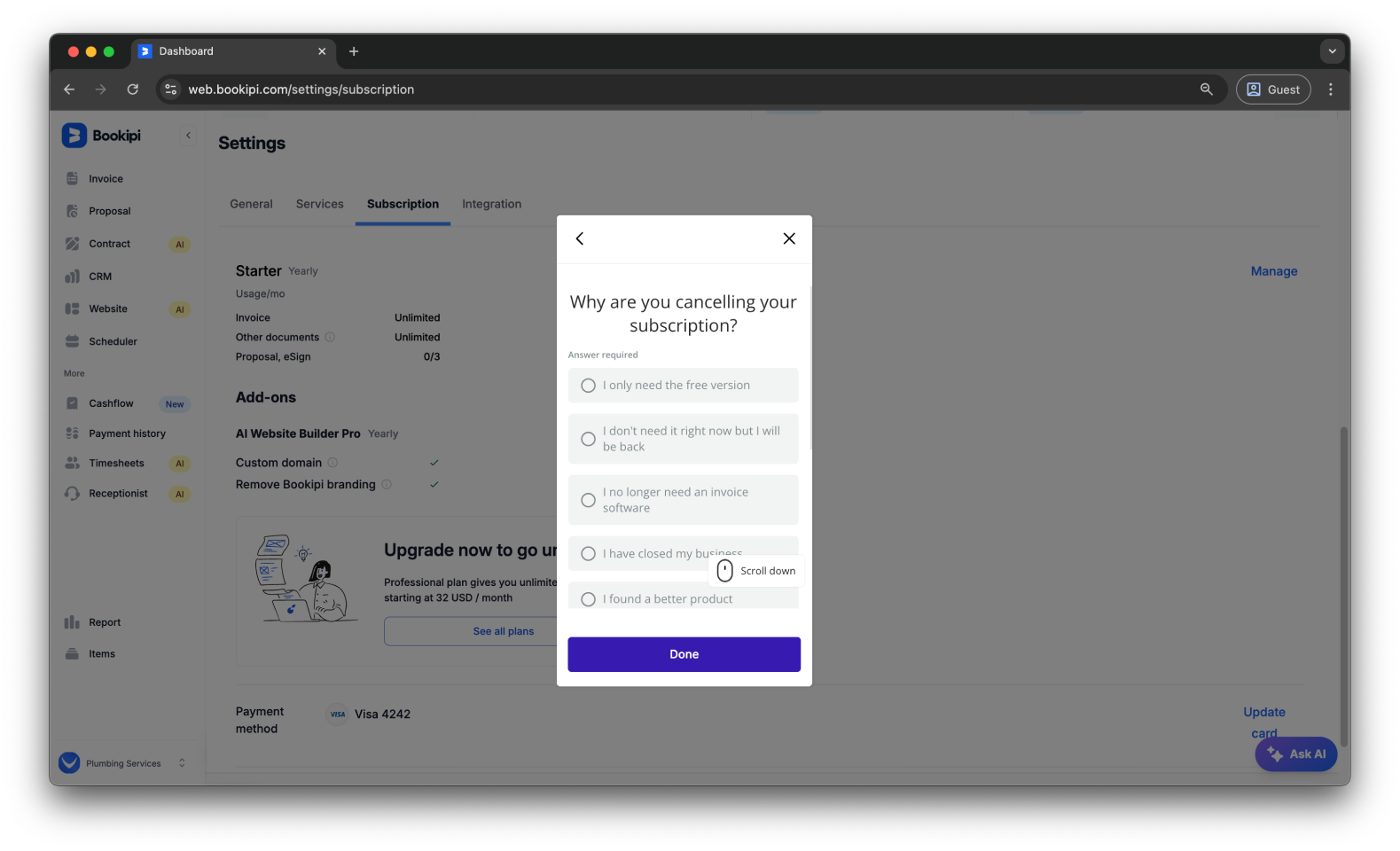1400x851 pixels.
Task: Open the browser three-dot menu
Action: (x=1331, y=90)
